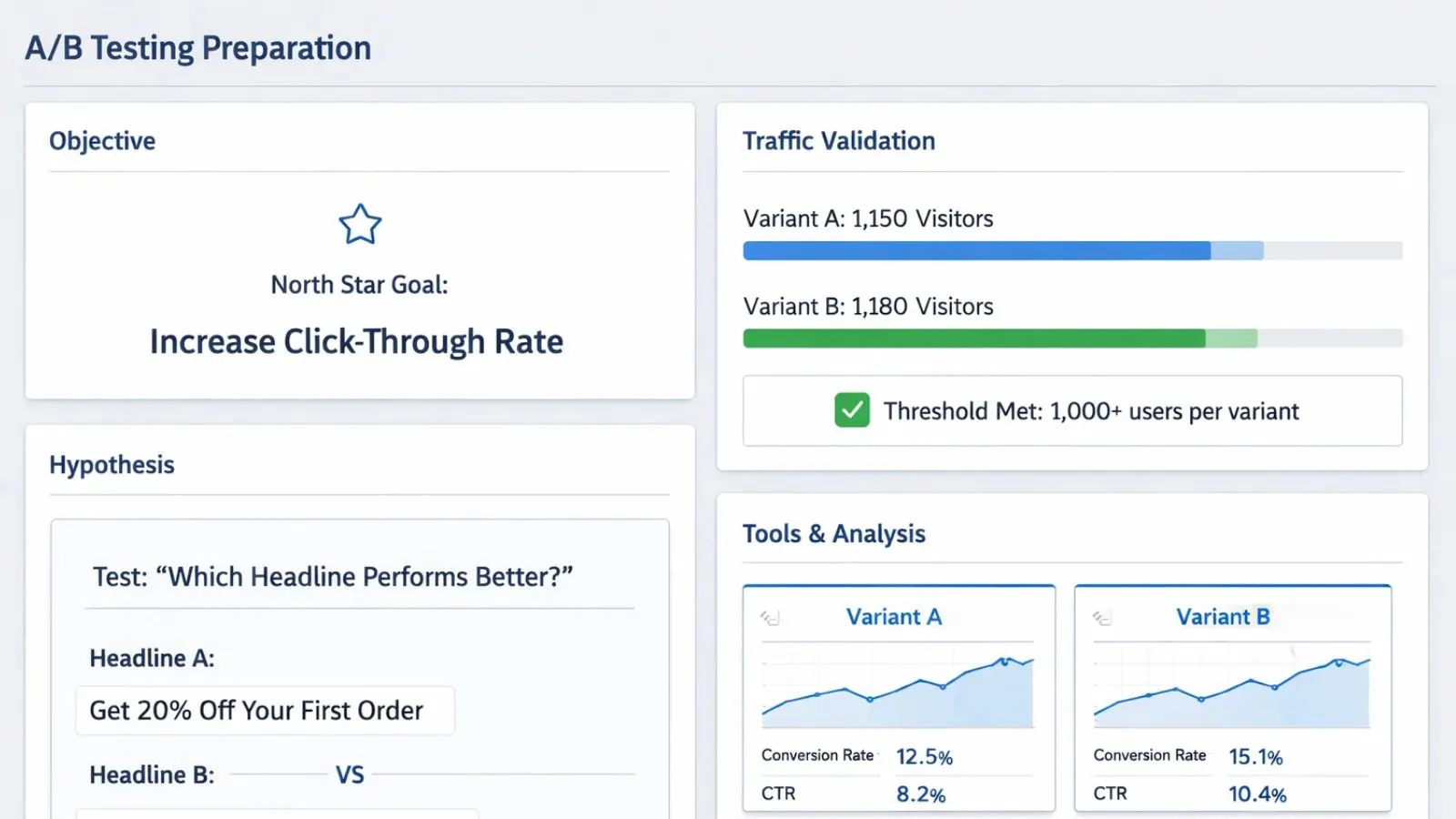Select Variant B conversion rate 15.1% value
The image size is (1456, 819).
click(x=1255, y=756)
